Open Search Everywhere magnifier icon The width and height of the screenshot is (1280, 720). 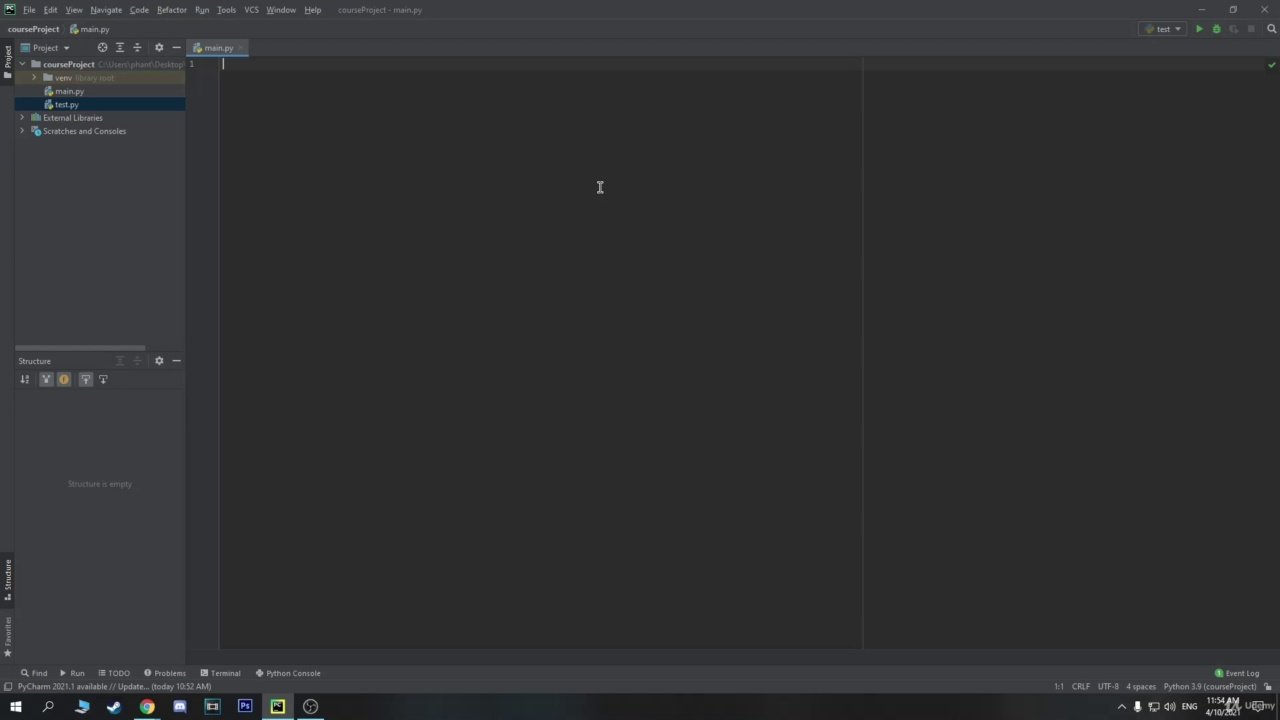(x=1272, y=29)
